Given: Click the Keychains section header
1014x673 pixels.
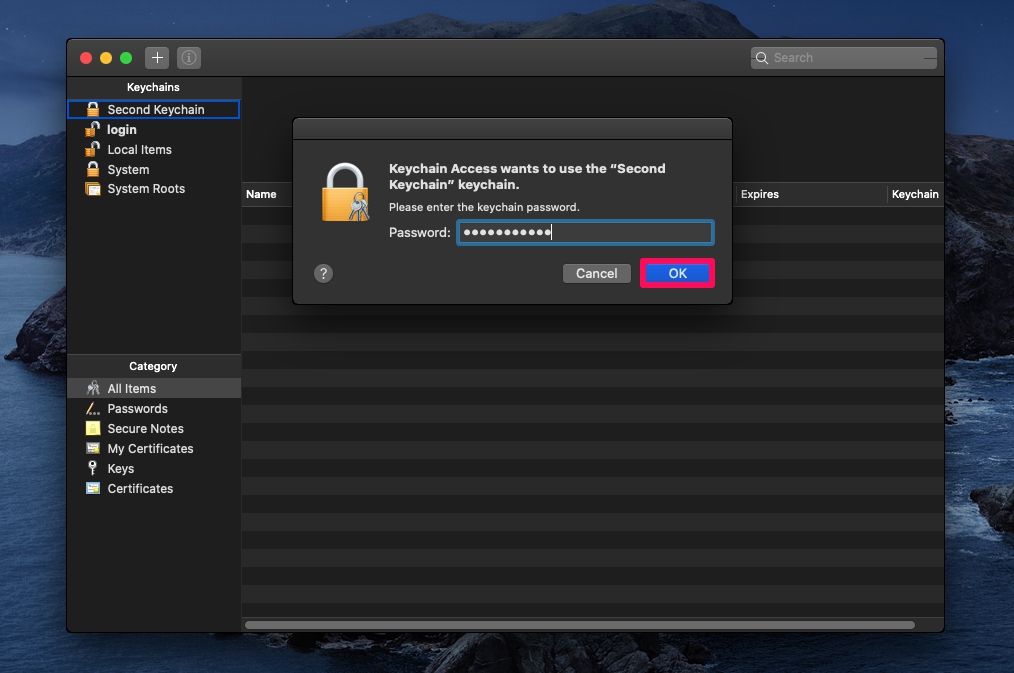Looking at the screenshot, I should [153, 87].
